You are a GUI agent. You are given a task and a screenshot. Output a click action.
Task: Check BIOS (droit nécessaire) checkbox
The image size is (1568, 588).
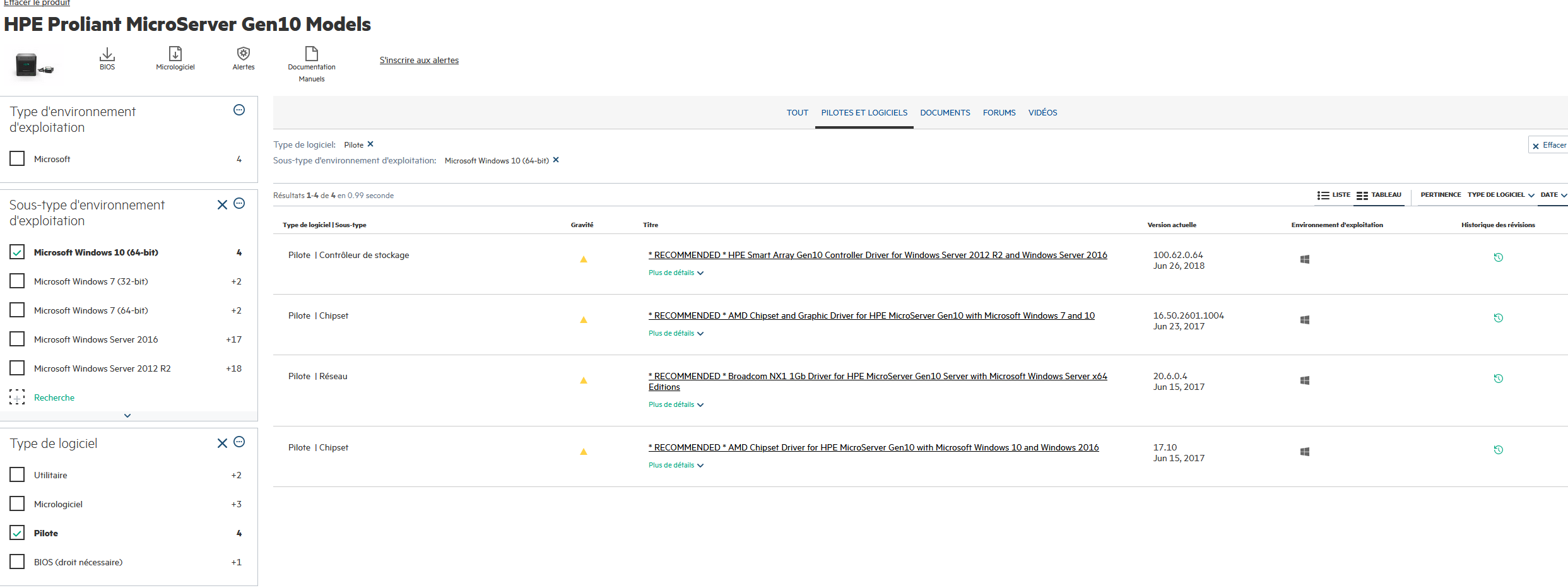[17, 562]
